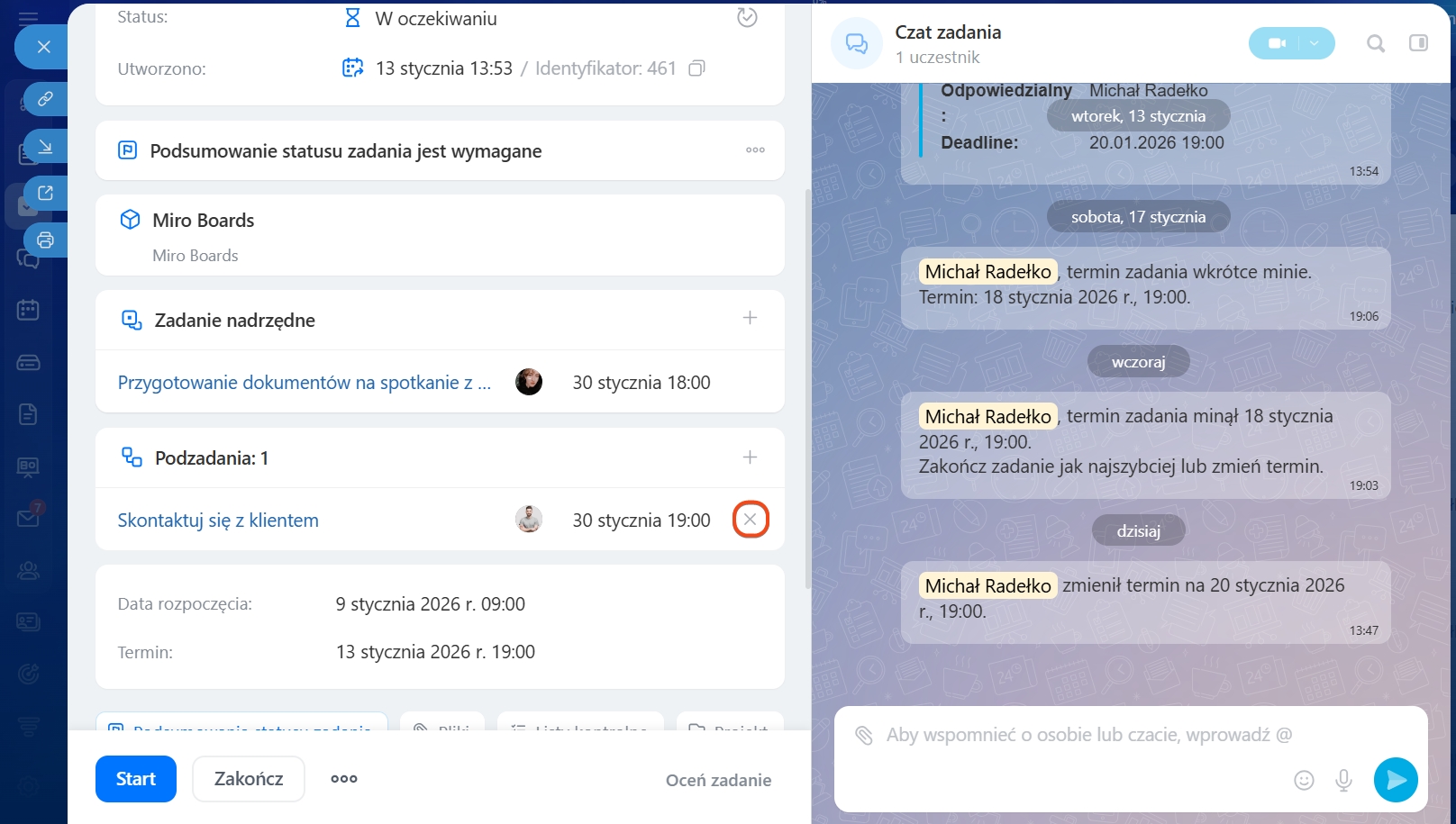Record a voice message with the microphone

click(x=1343, y=780)
